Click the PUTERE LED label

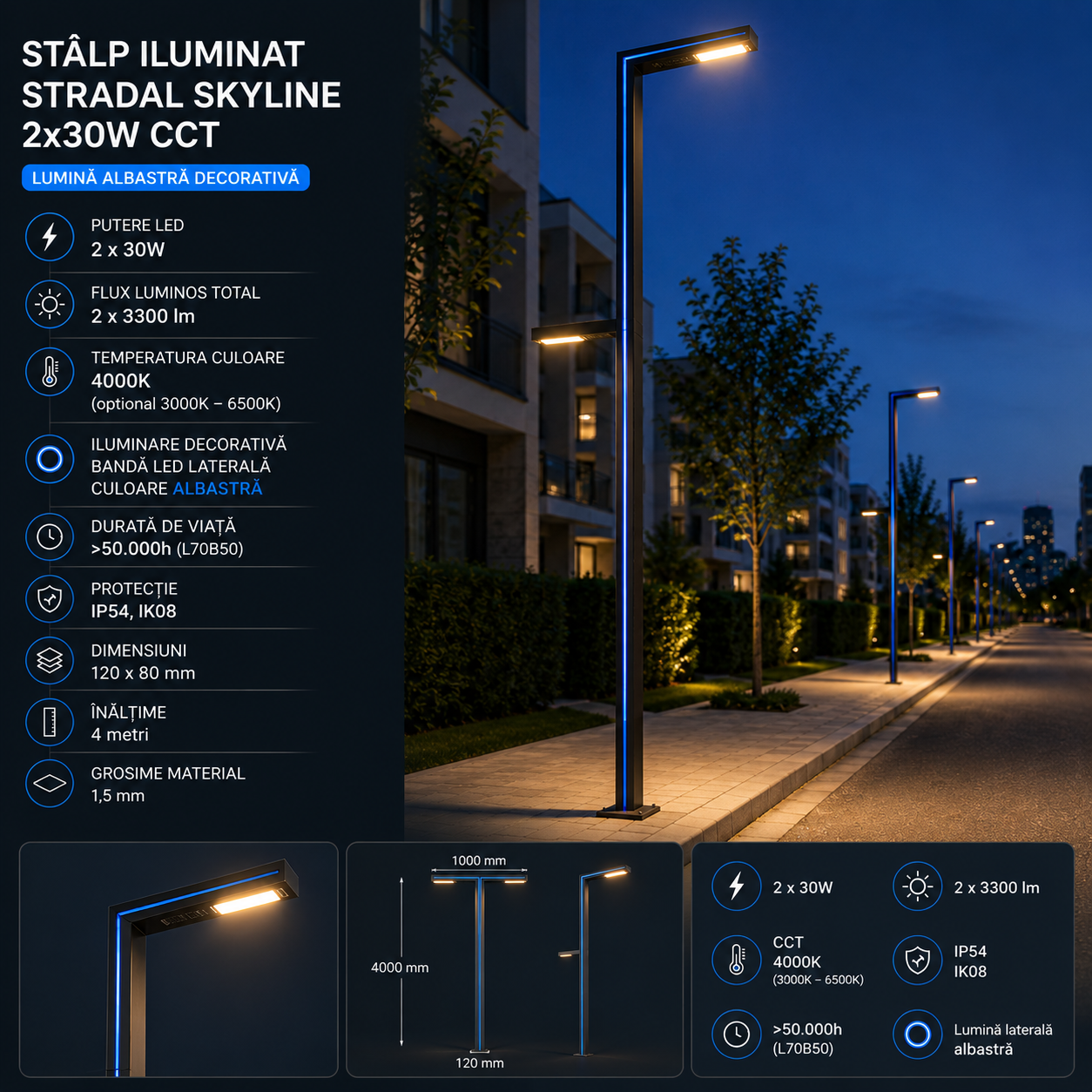click(138, 225)
